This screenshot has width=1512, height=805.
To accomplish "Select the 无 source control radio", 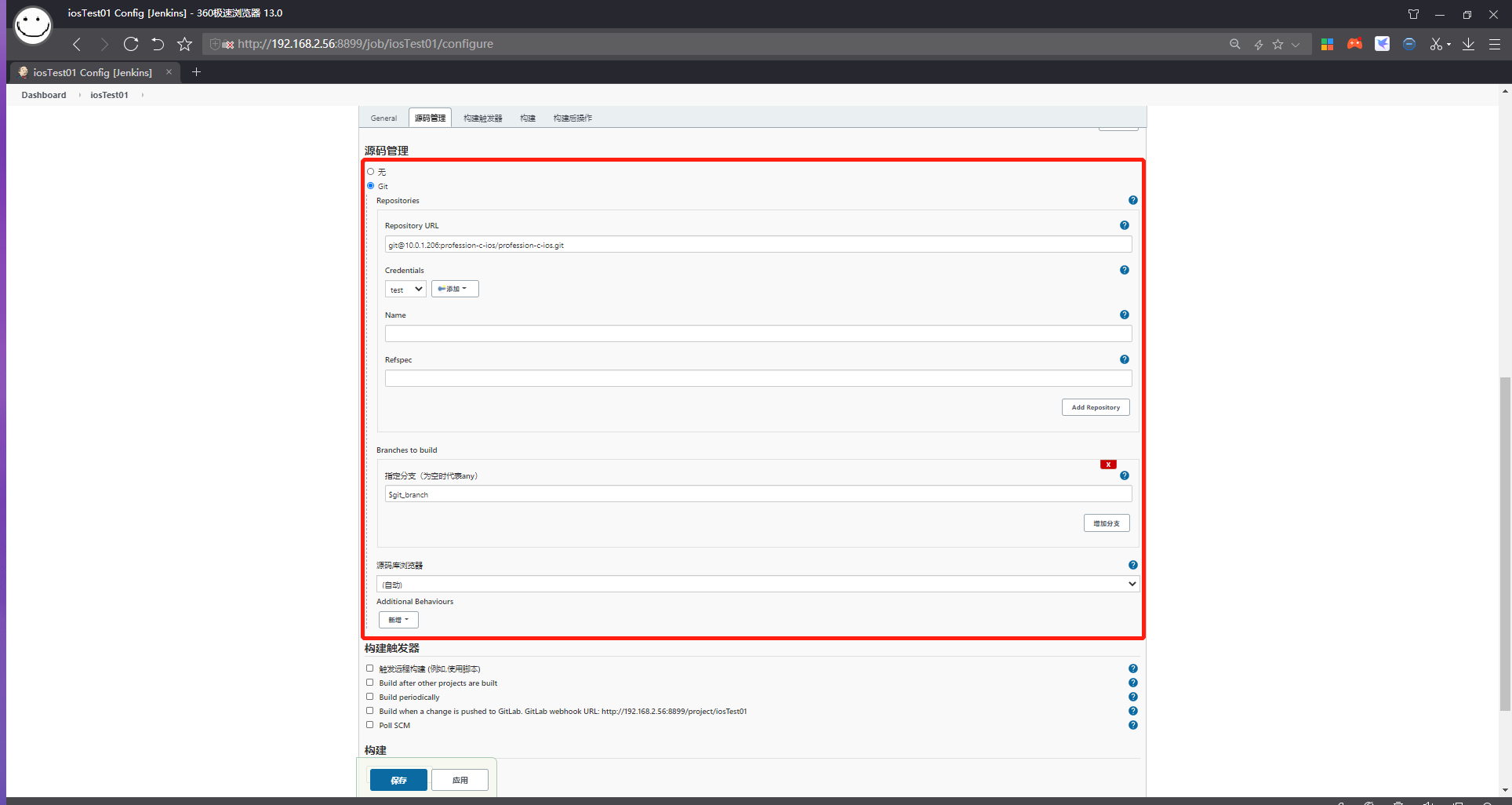I will 371,172.
